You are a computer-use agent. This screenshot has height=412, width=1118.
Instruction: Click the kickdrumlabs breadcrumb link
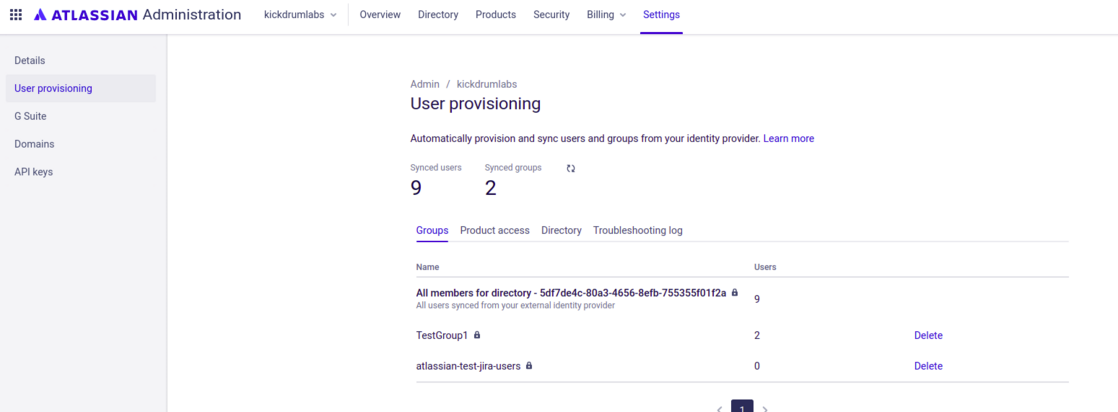[487, 84]
